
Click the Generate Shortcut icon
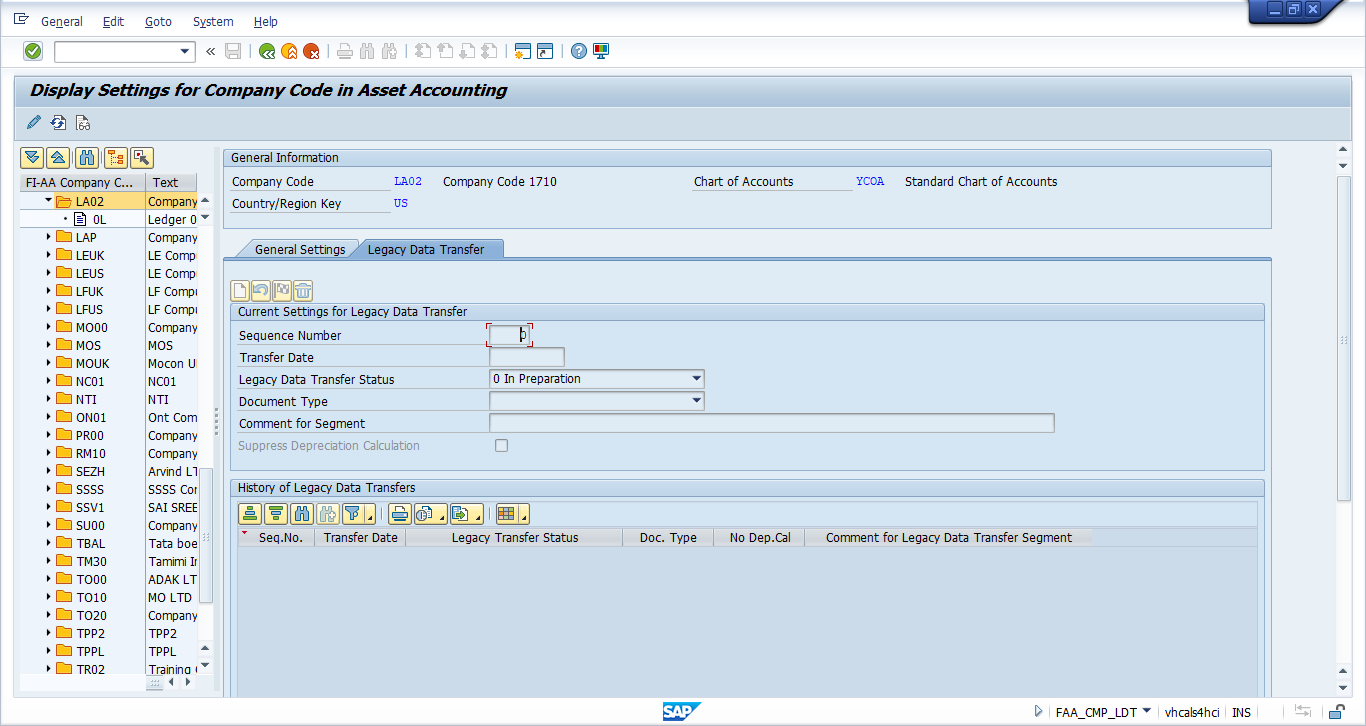coord(545,51)
